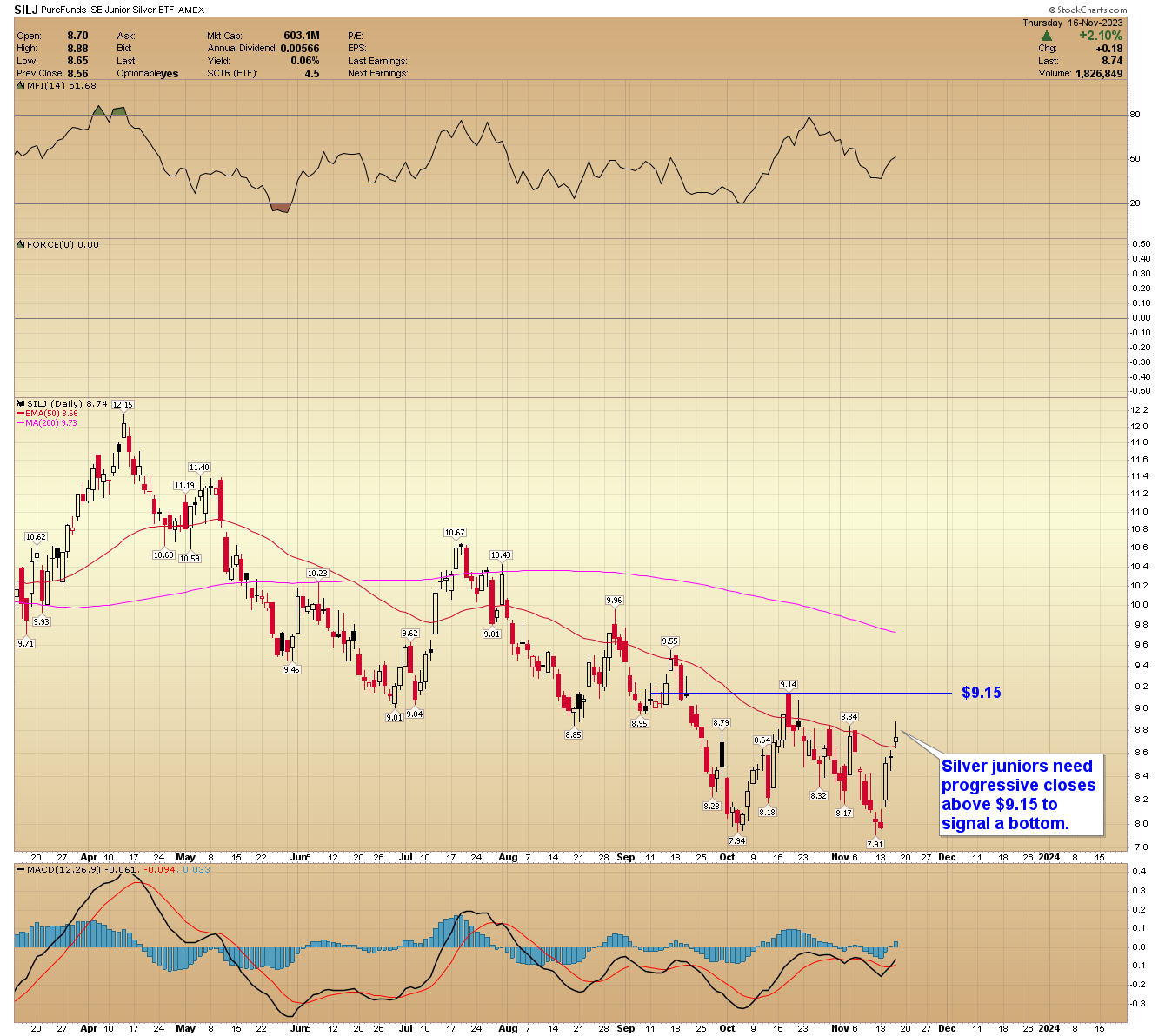Click the 7.94 October low label

point(736,840)
